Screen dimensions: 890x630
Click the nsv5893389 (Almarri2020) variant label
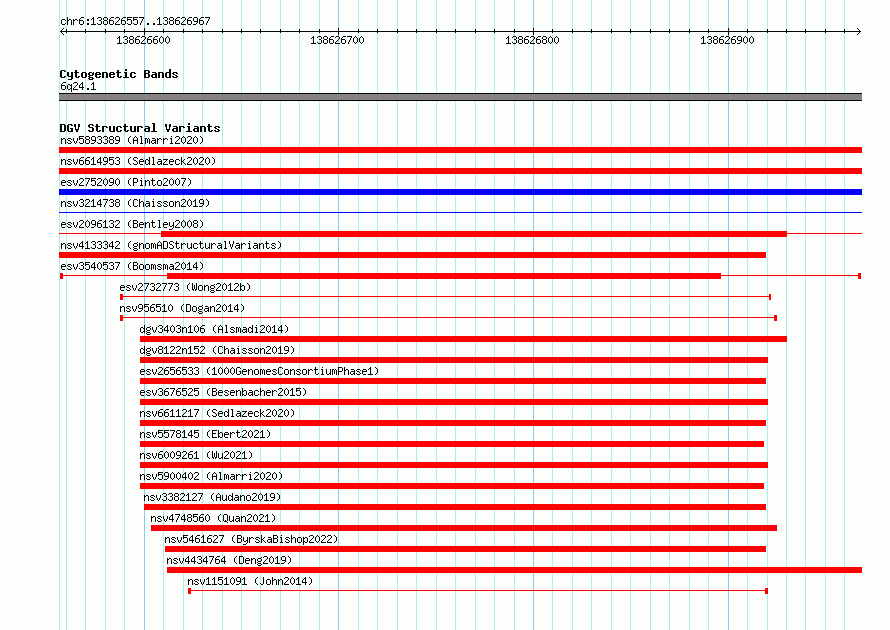point(132,140)
